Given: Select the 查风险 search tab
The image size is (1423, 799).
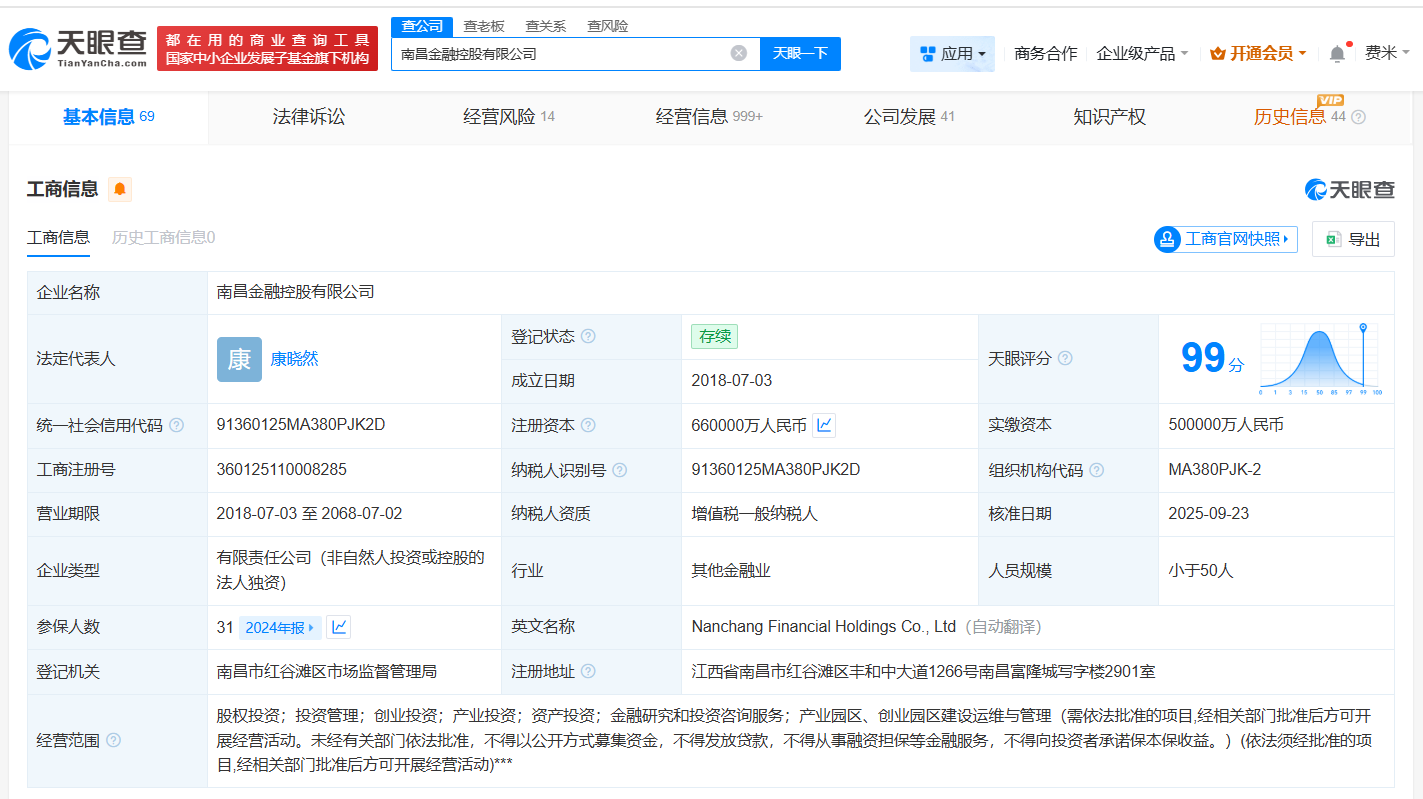Looking at the screenshot, I should coord(607,25).
